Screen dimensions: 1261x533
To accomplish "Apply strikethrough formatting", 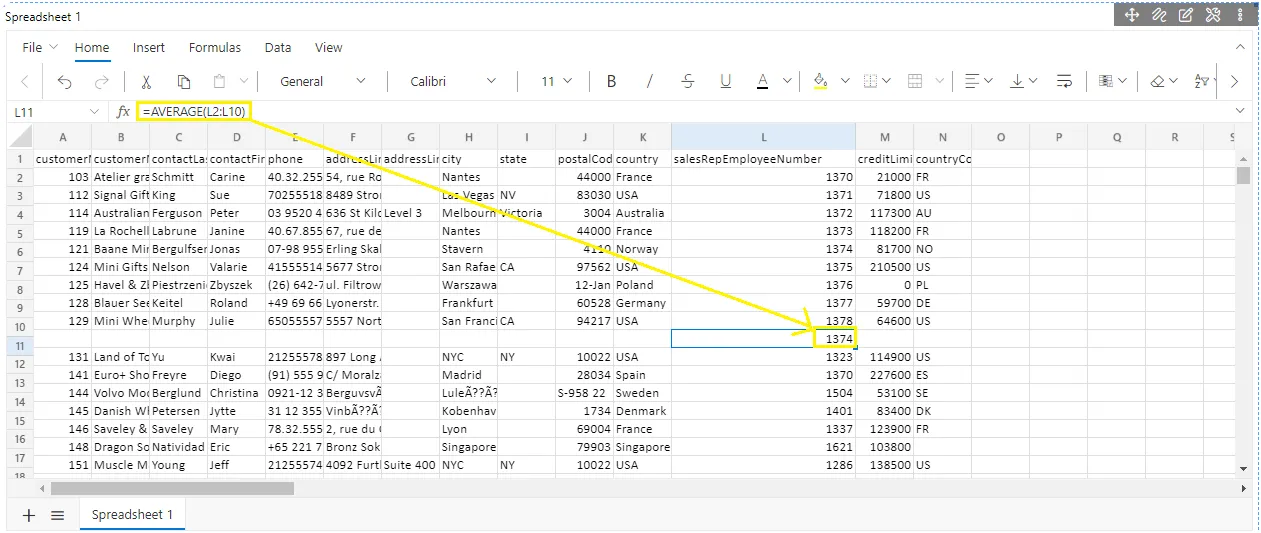I will [688, 82].
